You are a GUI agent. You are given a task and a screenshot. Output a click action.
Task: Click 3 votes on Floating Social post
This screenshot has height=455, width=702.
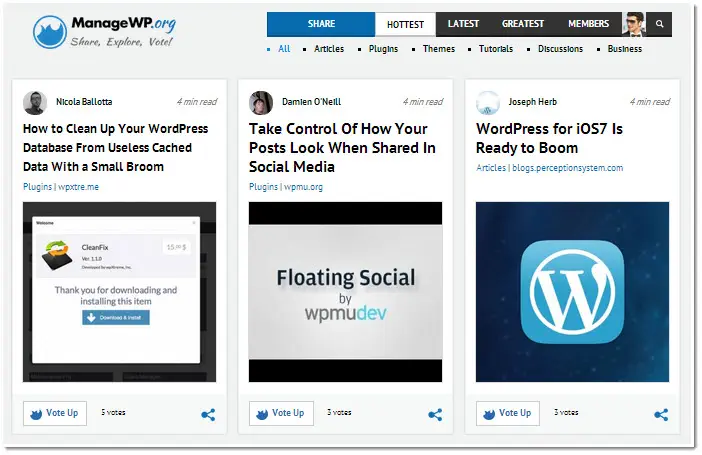(339, 412)
